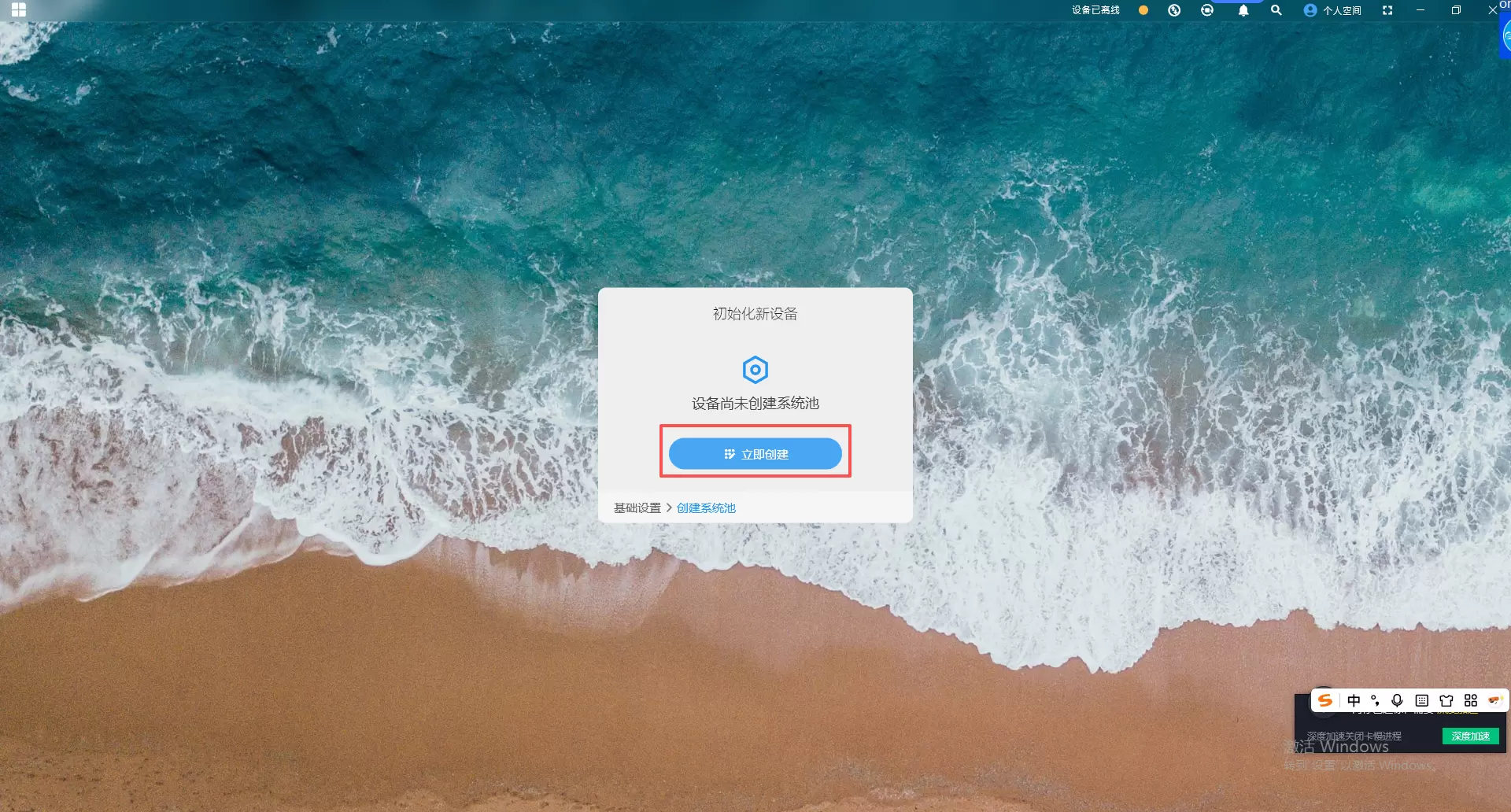
Task: Click the hexagon system pool icon
Action: click(x=755, y=369)
